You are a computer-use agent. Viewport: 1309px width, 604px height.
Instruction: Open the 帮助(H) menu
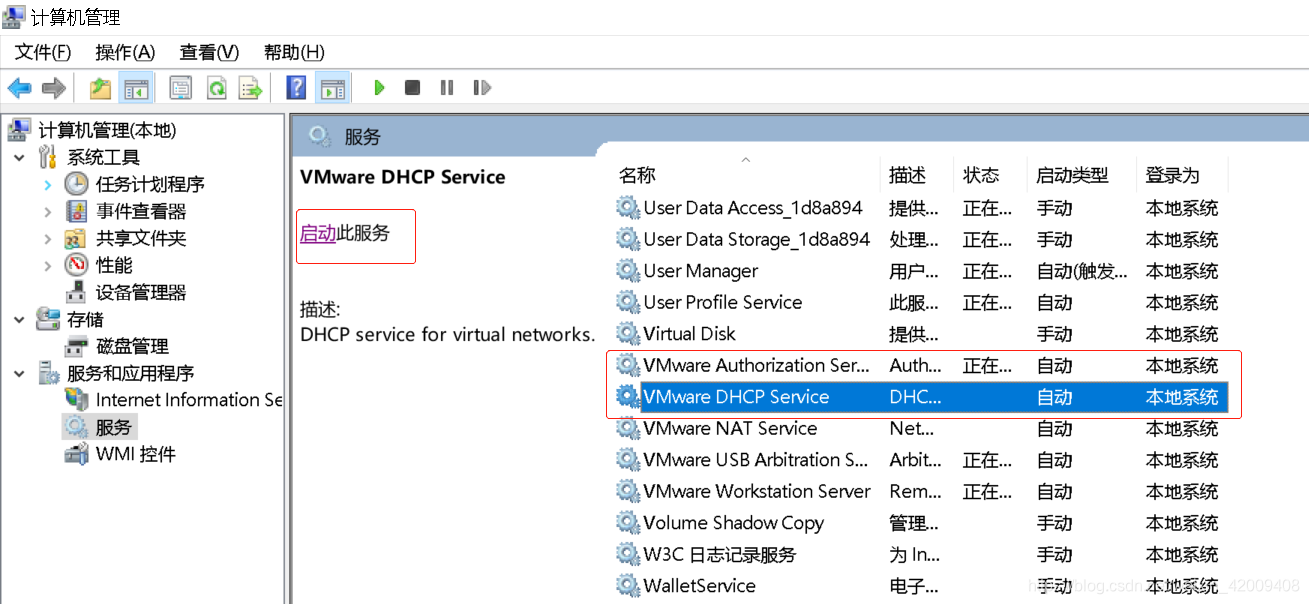294,52
